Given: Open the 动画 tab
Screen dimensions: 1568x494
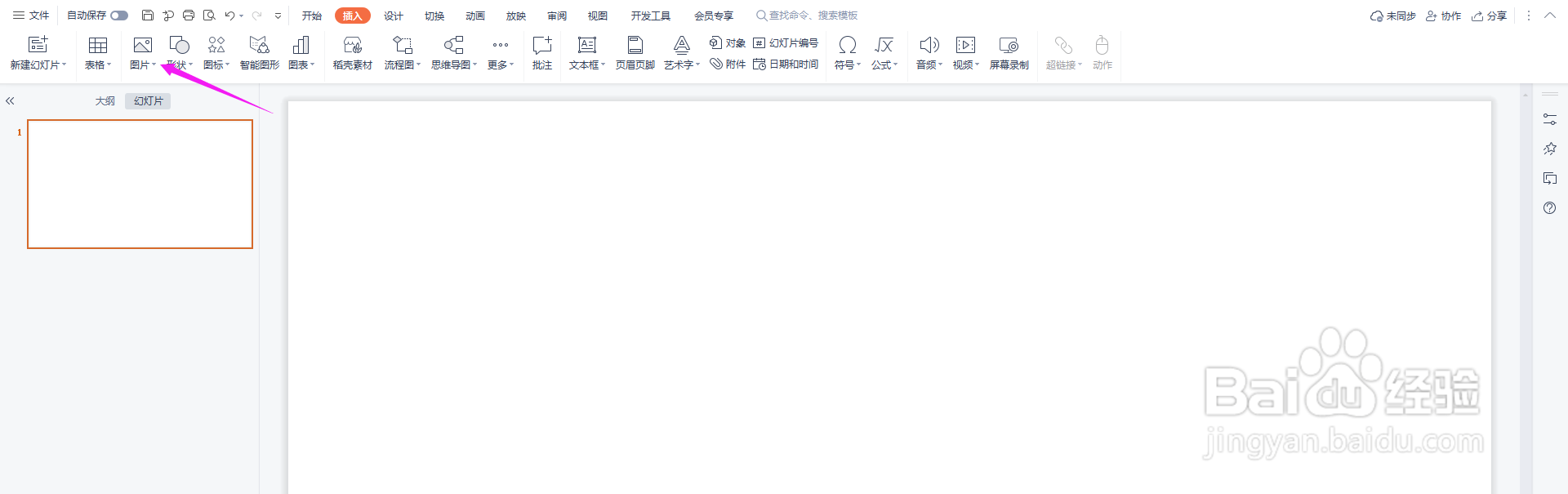Looking at the screenshot, I should point(475,16).
